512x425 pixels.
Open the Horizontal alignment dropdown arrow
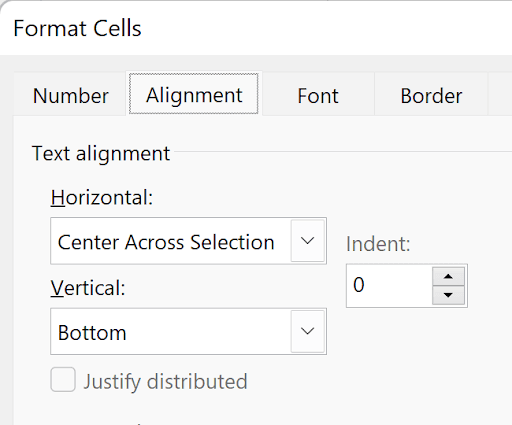tap(307, 241)
